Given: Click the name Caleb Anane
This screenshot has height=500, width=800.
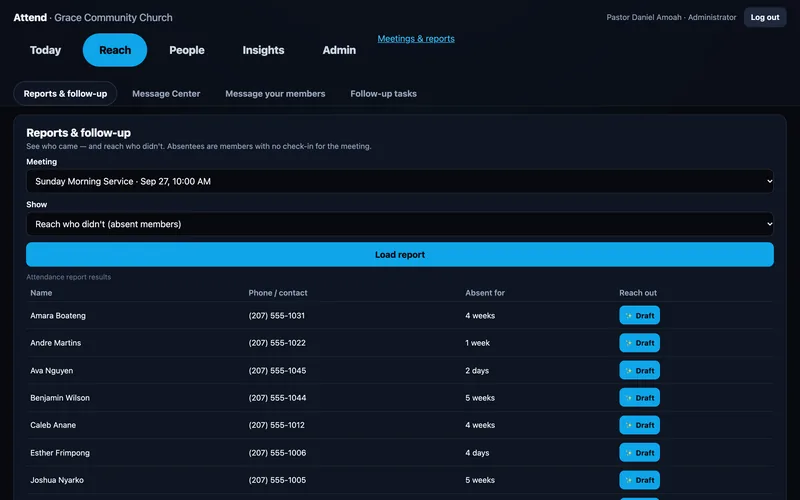Looking at the screenshot, I should pyautogui.click(x=53, y=425).
